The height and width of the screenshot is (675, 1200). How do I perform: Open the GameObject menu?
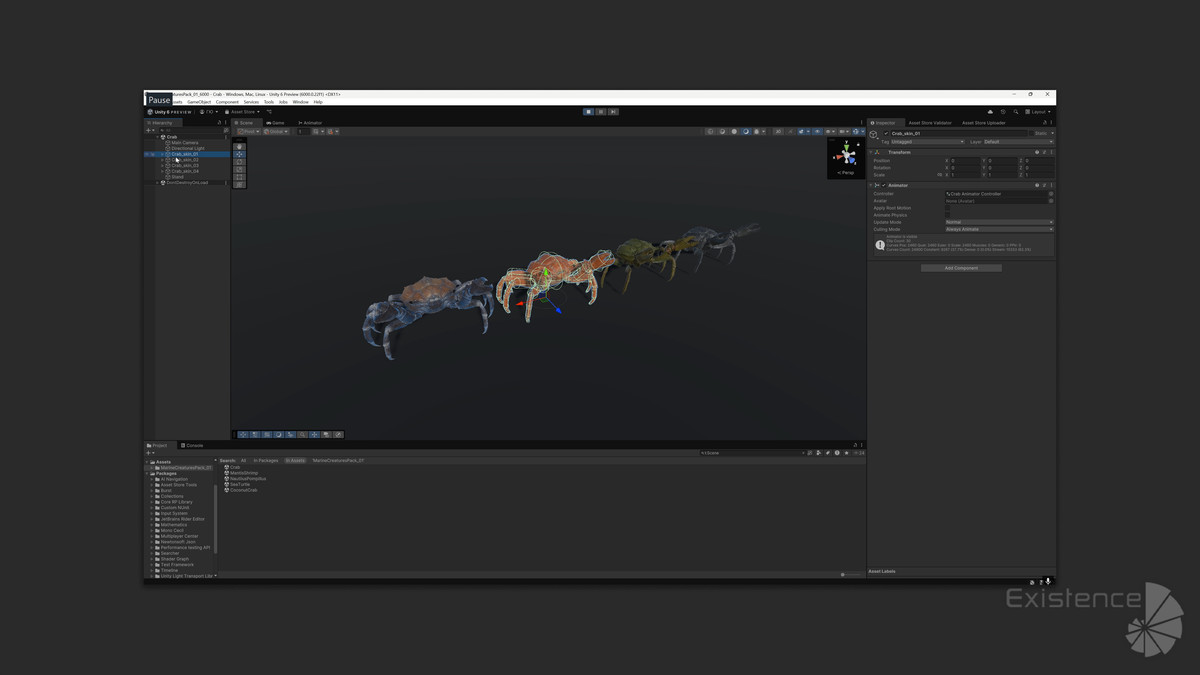199,102
